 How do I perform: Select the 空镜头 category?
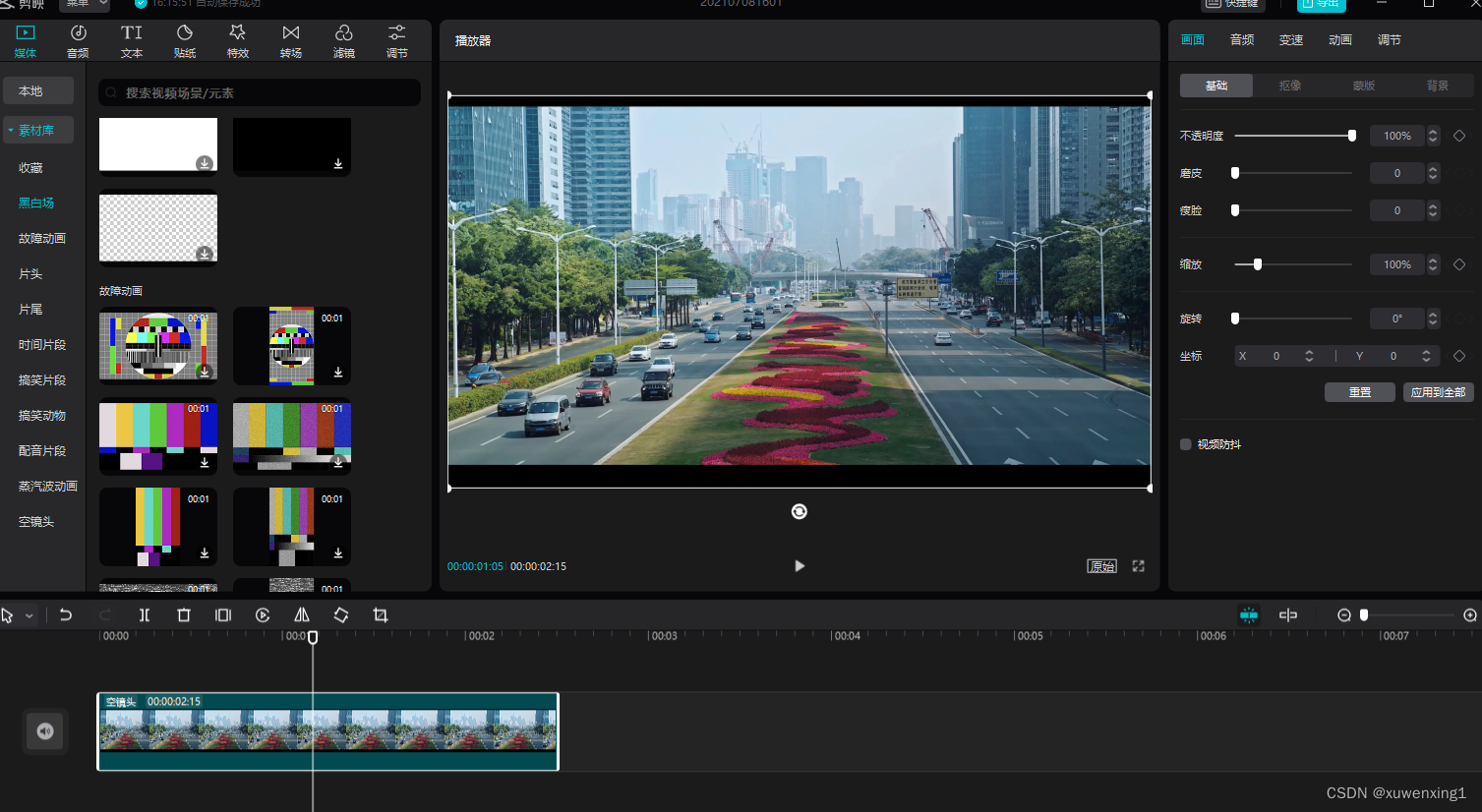pyautogui.click(x=36, y=522)
